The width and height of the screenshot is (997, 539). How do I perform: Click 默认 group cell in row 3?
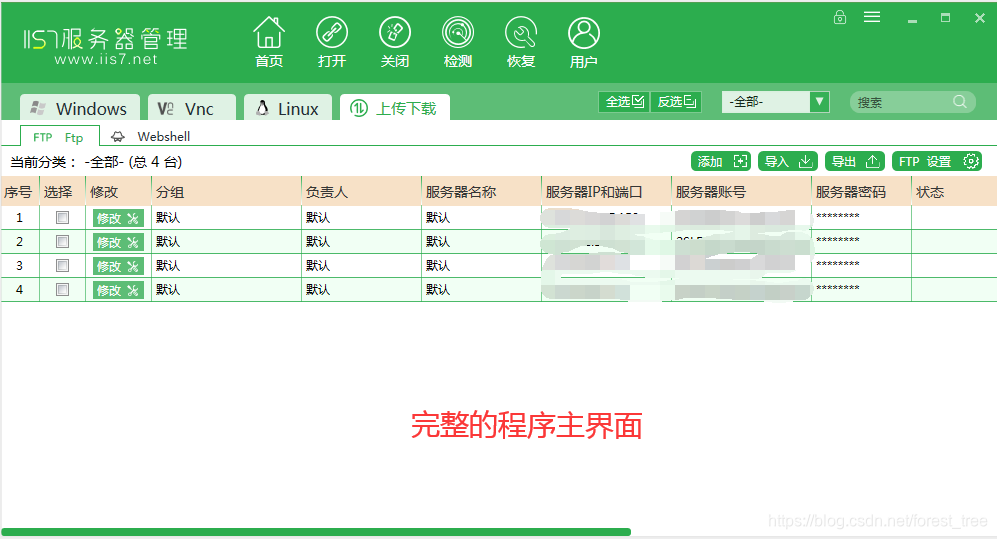226,265
